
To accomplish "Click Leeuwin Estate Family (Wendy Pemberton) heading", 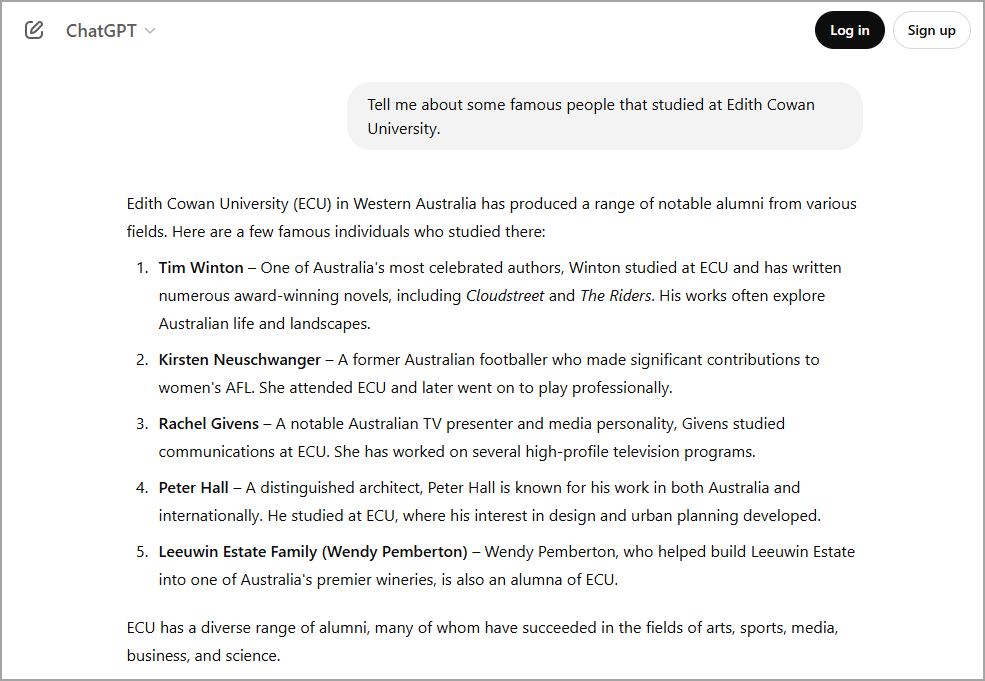I will click(x=313, y=552).
